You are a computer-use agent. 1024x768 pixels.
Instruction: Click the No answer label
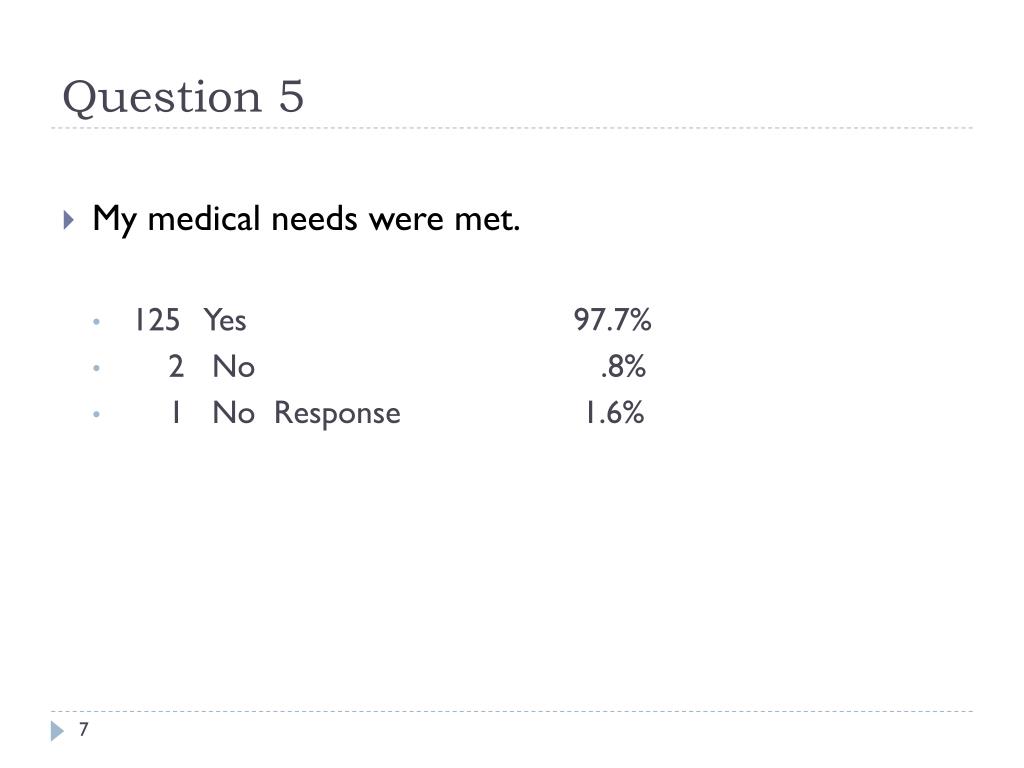pyautogui.click(x=233, y=366)
